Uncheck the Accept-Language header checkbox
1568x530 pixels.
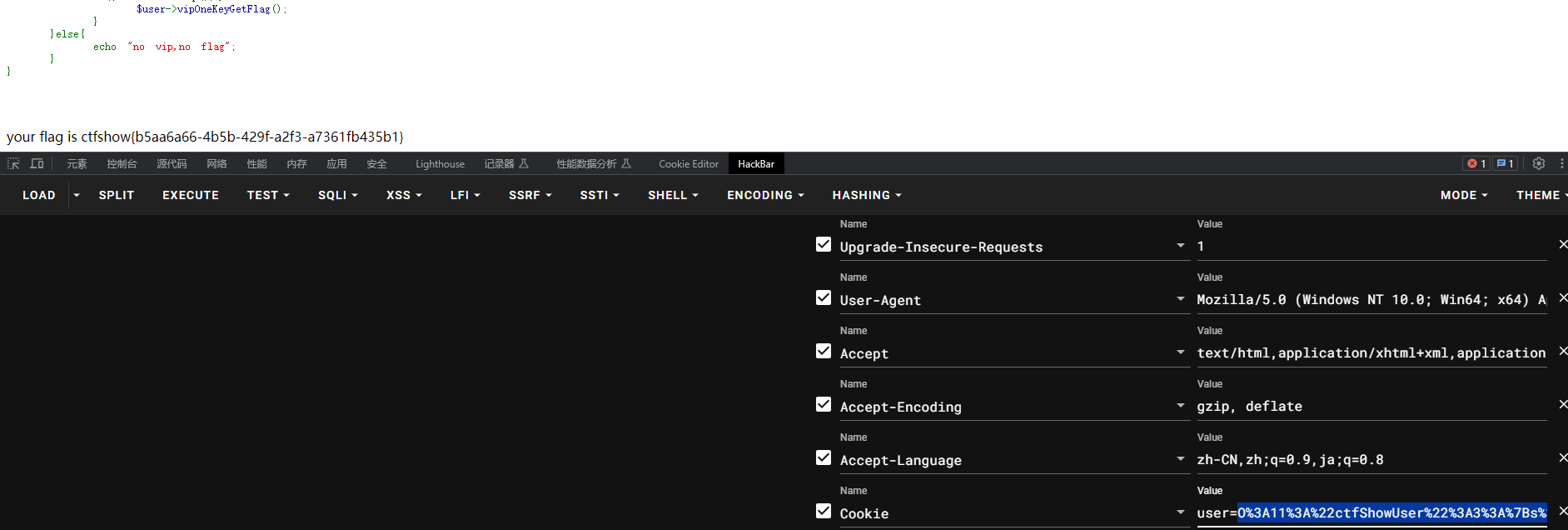tap(824, 457)
